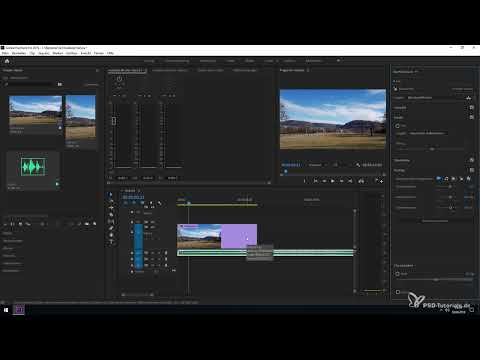Step back one frame in Program Monitor
The width and height of the screenshot is (480, 360).
tap(324, 181)
